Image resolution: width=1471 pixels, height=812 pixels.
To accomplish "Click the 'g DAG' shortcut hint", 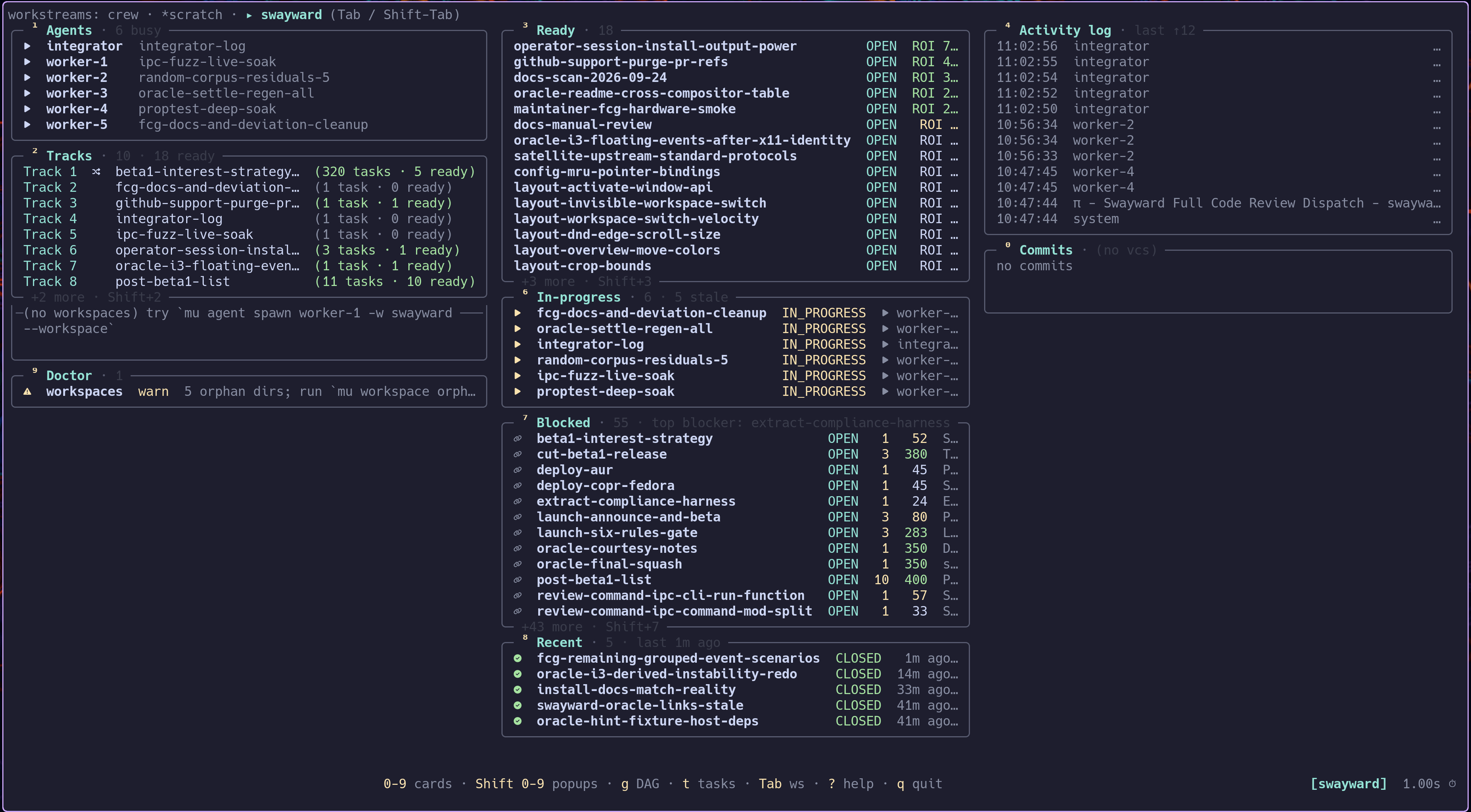I will [640, 784].
